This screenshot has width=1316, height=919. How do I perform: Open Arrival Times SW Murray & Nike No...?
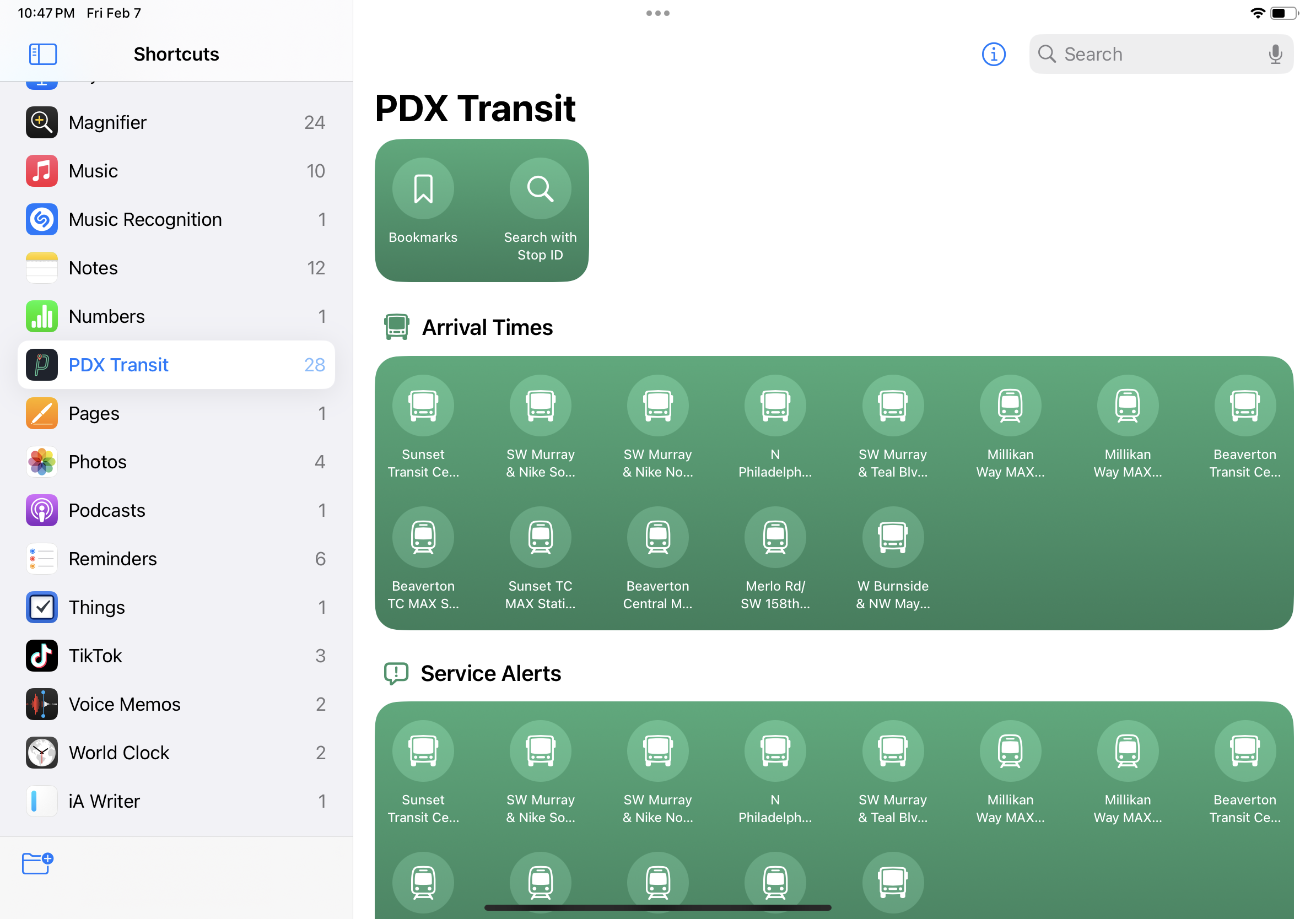(658, 427)
